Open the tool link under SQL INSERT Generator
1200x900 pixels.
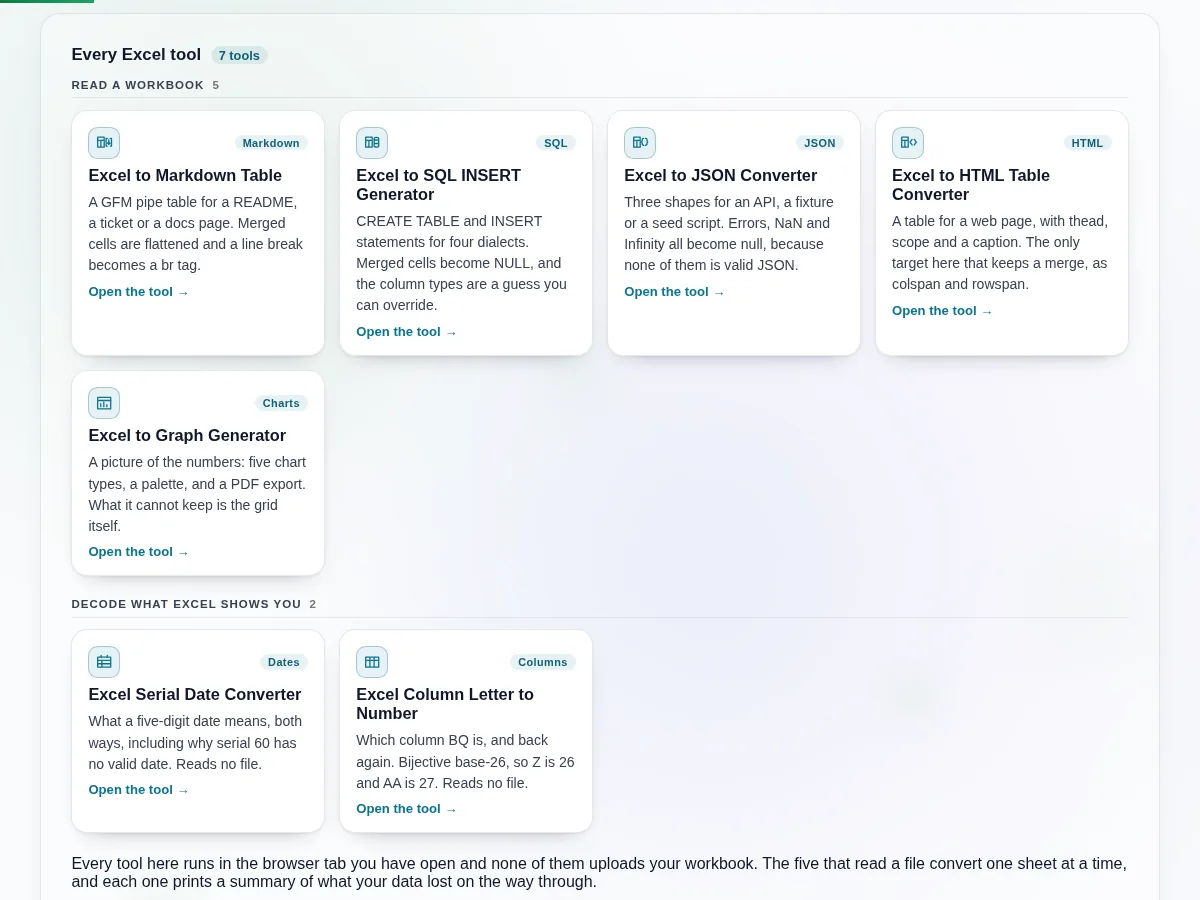click(407, 332)
